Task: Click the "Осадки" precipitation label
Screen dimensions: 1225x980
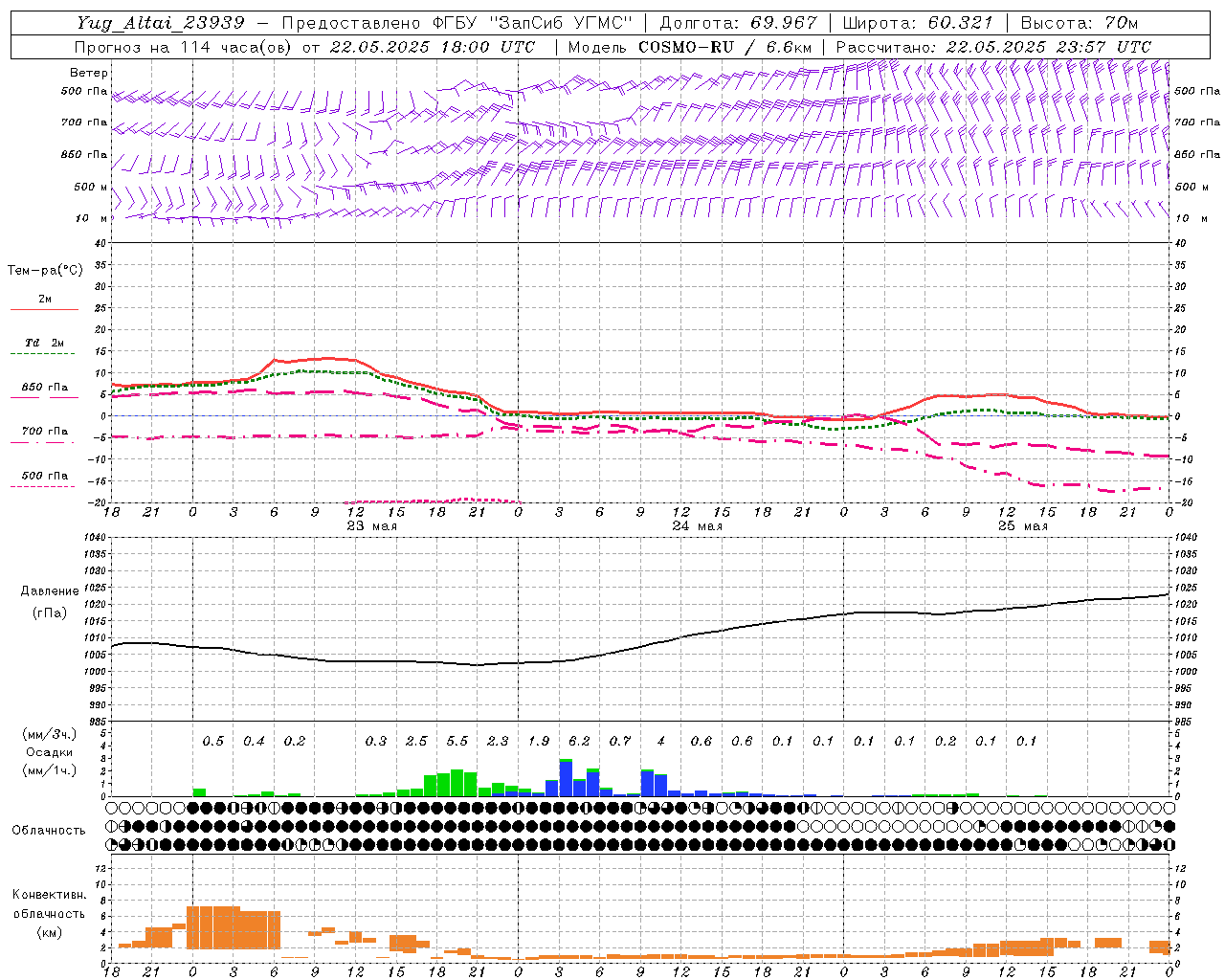Action: [x=49, y=752]
